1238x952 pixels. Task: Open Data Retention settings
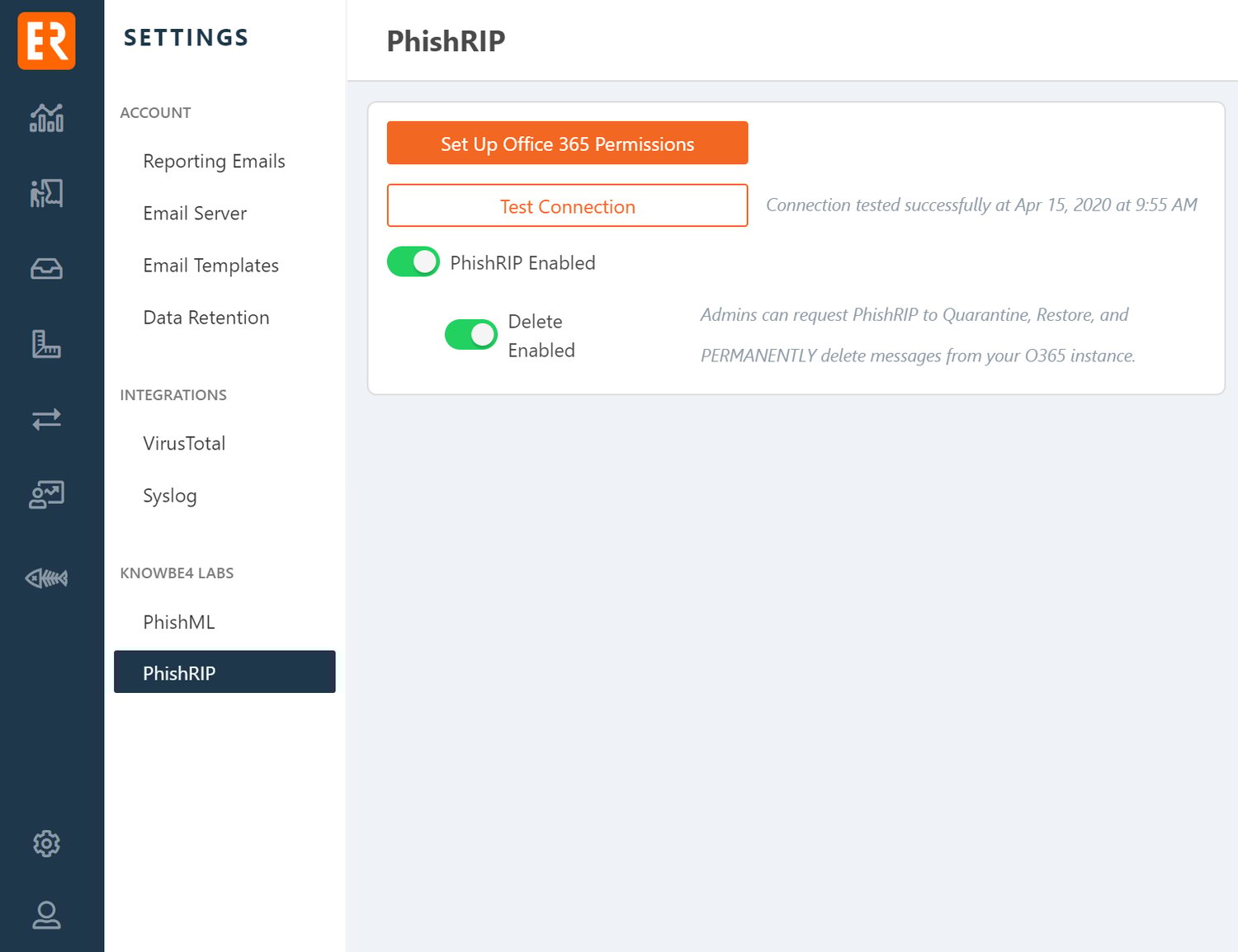206,317
